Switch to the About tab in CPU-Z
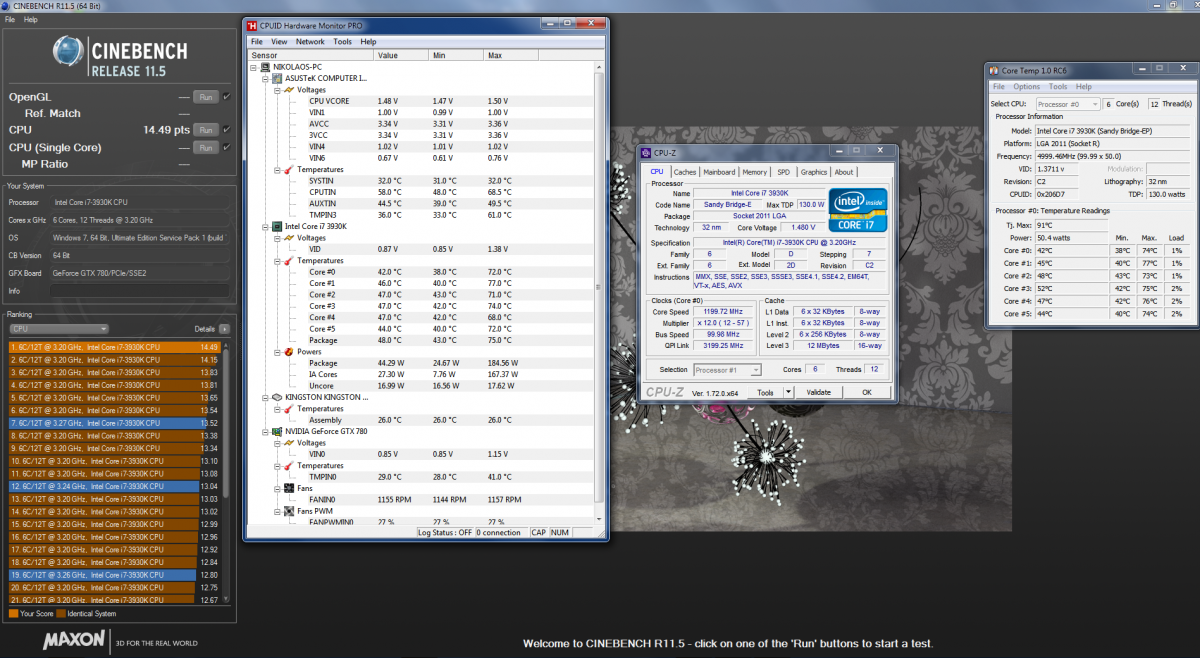 pos(844,172)
